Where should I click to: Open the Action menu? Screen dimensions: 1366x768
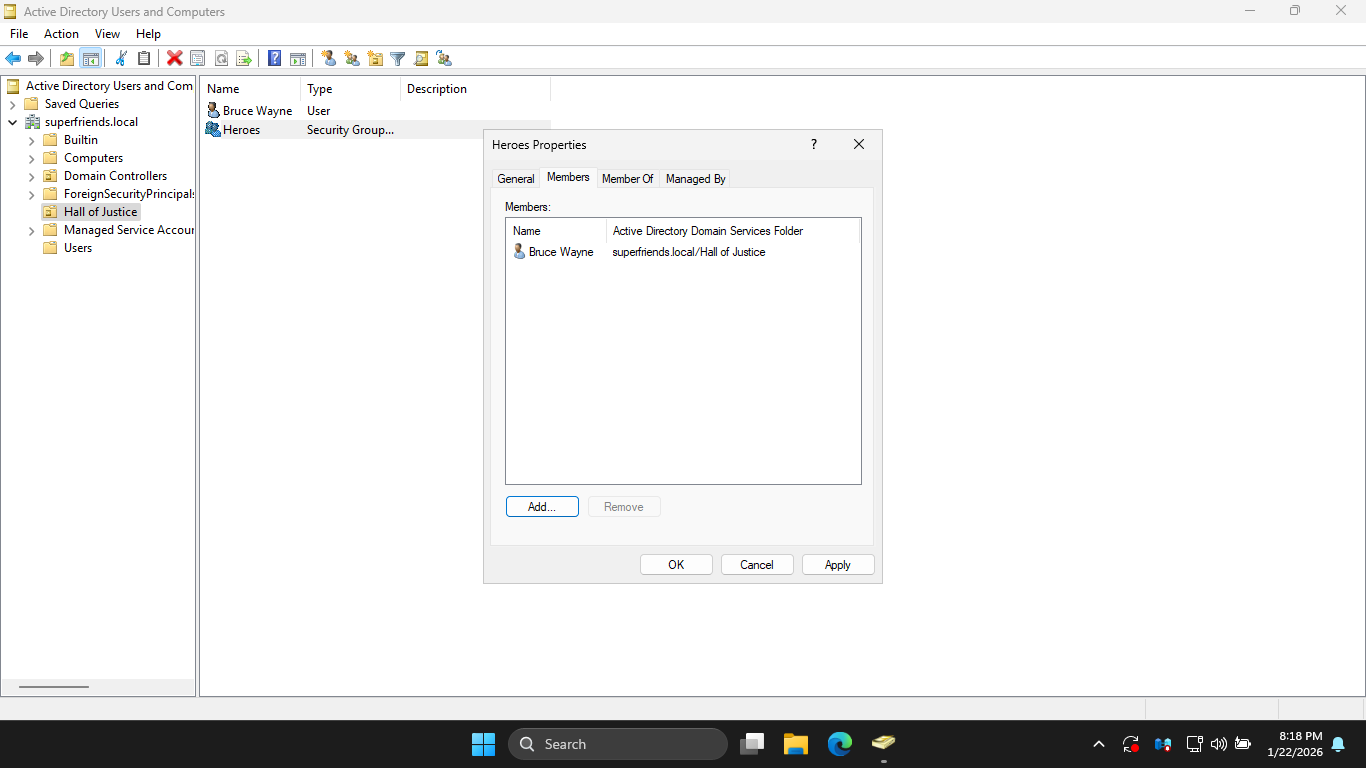(61, 34)
